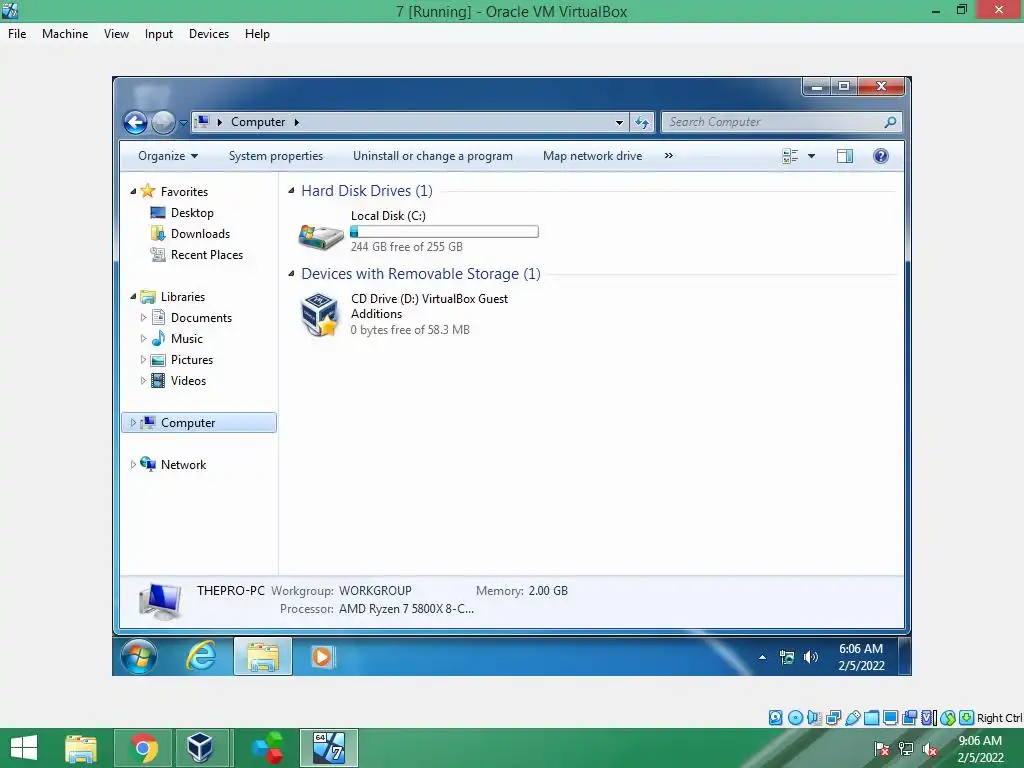Viewport: 1024px width, 768px height.
Task: Click the host Action Center flag icon
Action: [x=882, y=749]
